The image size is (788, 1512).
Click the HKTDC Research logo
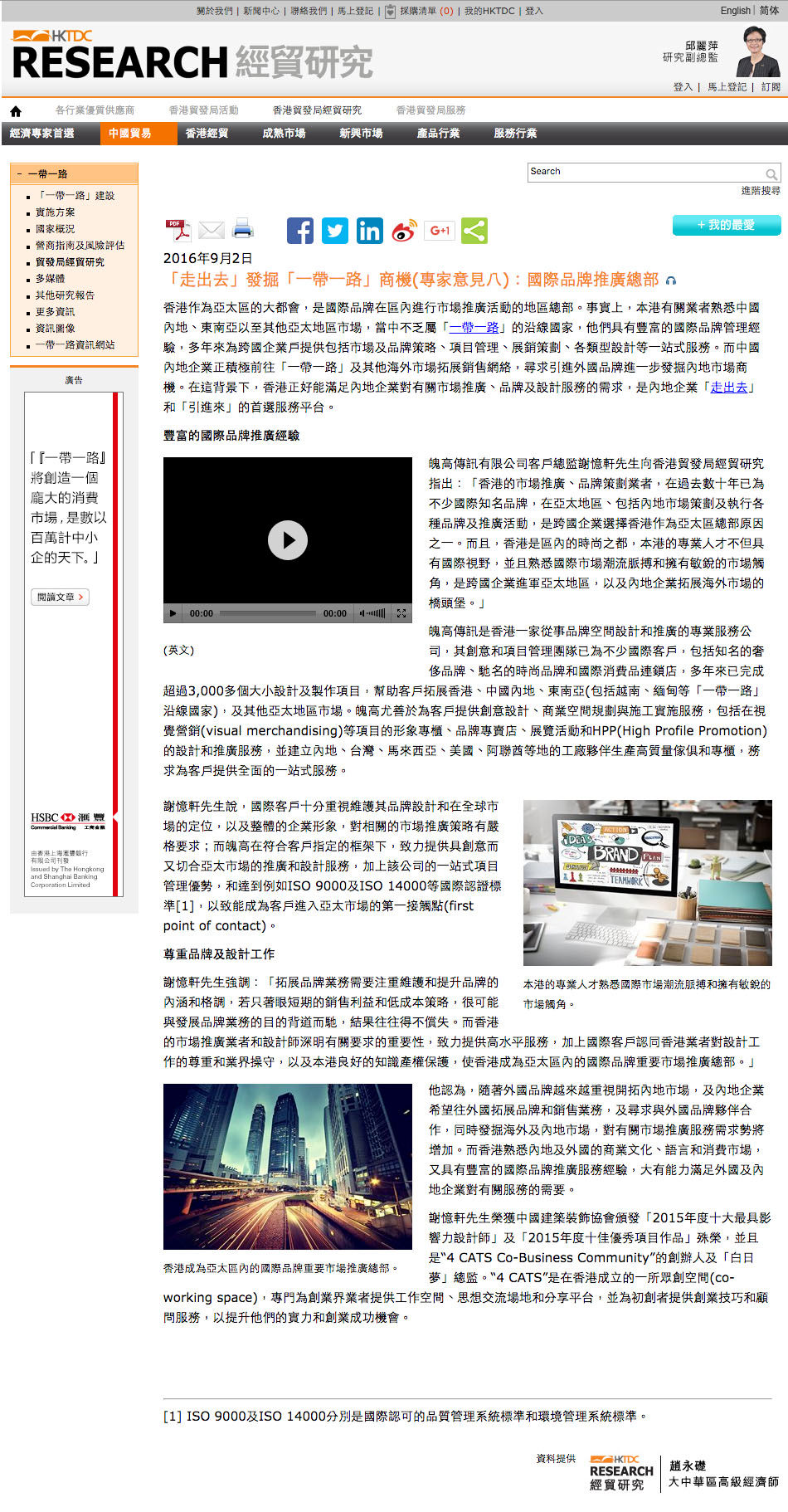click(x=192, y=56)
